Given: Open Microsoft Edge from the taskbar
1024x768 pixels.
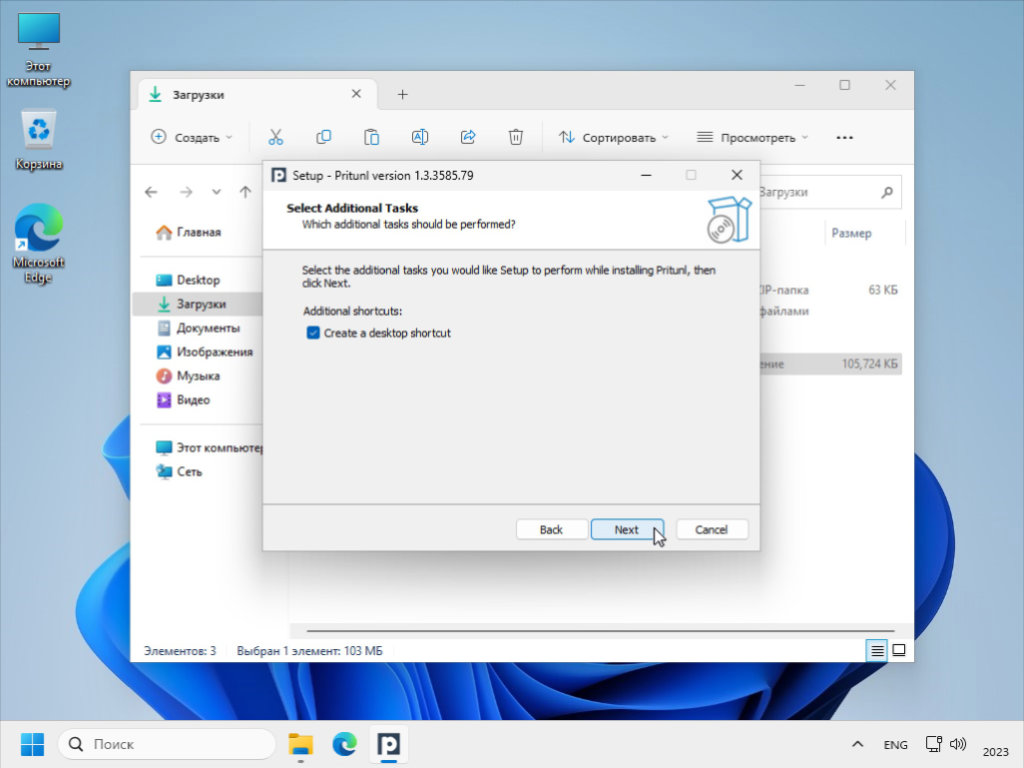Looking at the screenshot, I should pos(345,744).
